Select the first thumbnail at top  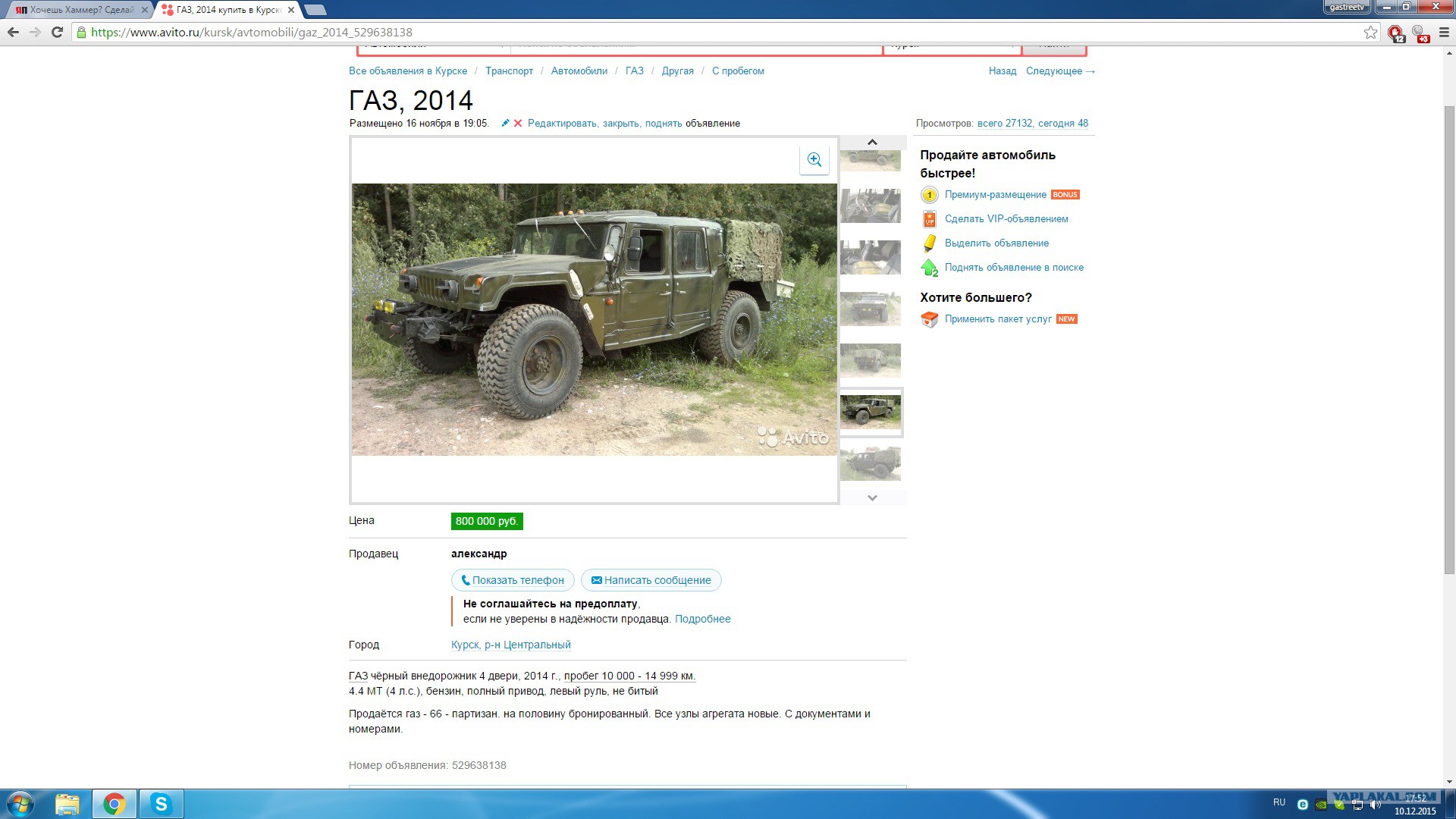click(871, 160)
